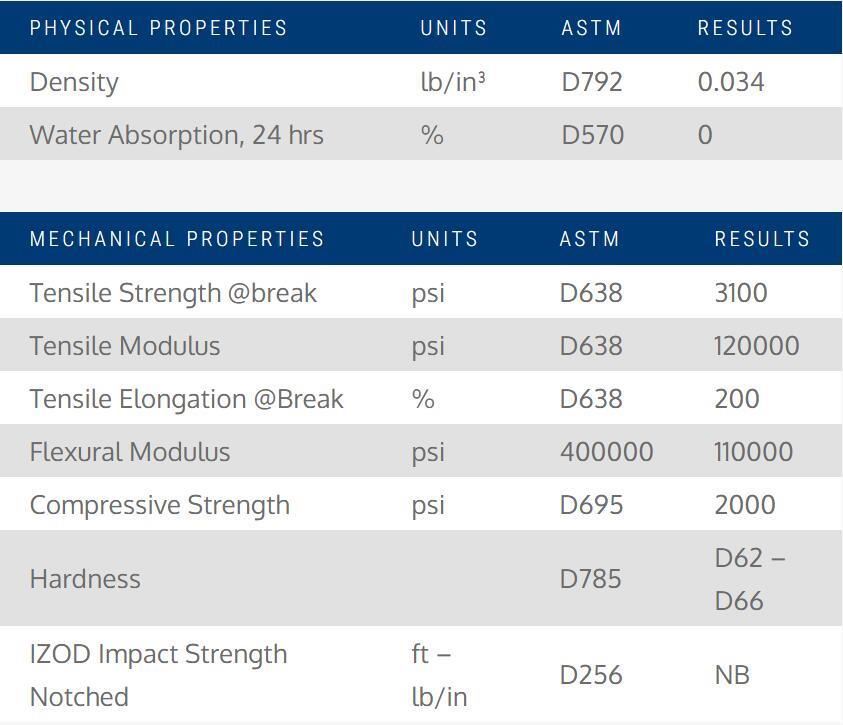Select ASTM code D570
The width and height of the screenshot is (843, 725).
592,135
